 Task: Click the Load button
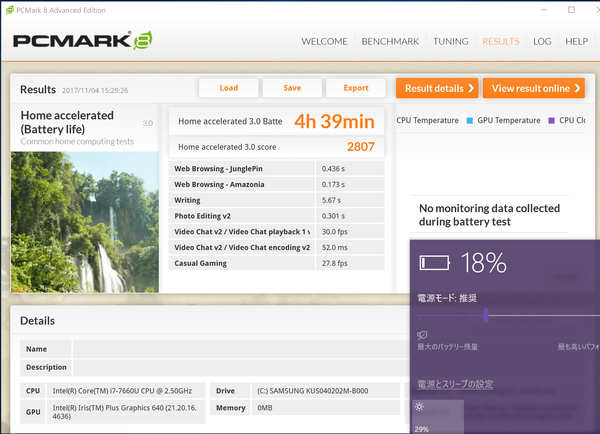[228, 88]
